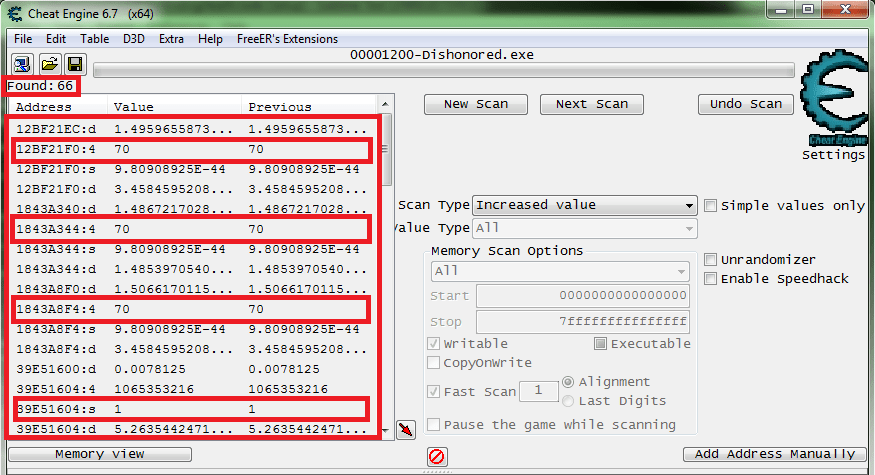Select result row 1843A8F4:d
Screen dimensions: 875x475
click(191, 349)
